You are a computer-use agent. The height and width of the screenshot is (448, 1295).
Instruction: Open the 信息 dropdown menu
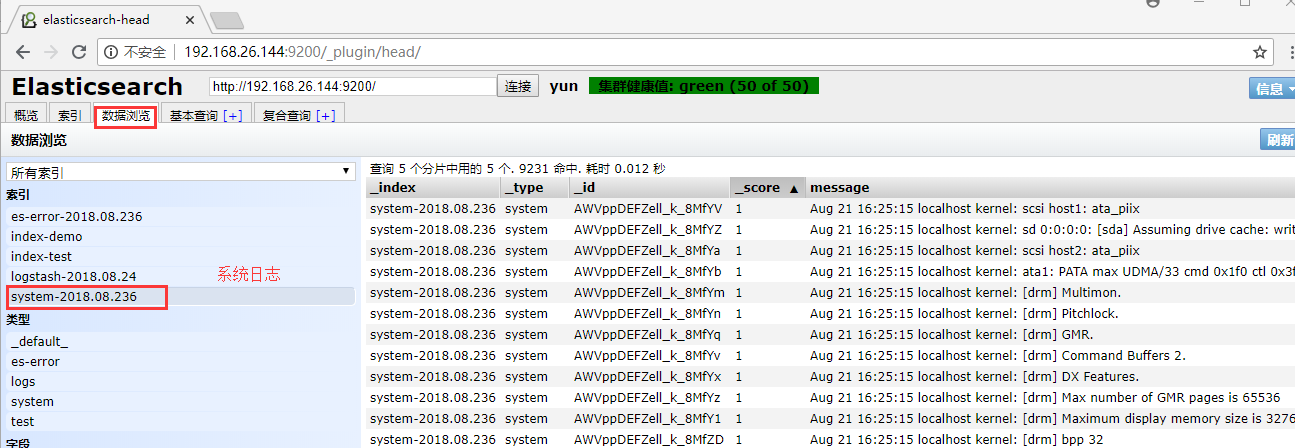1271,88
